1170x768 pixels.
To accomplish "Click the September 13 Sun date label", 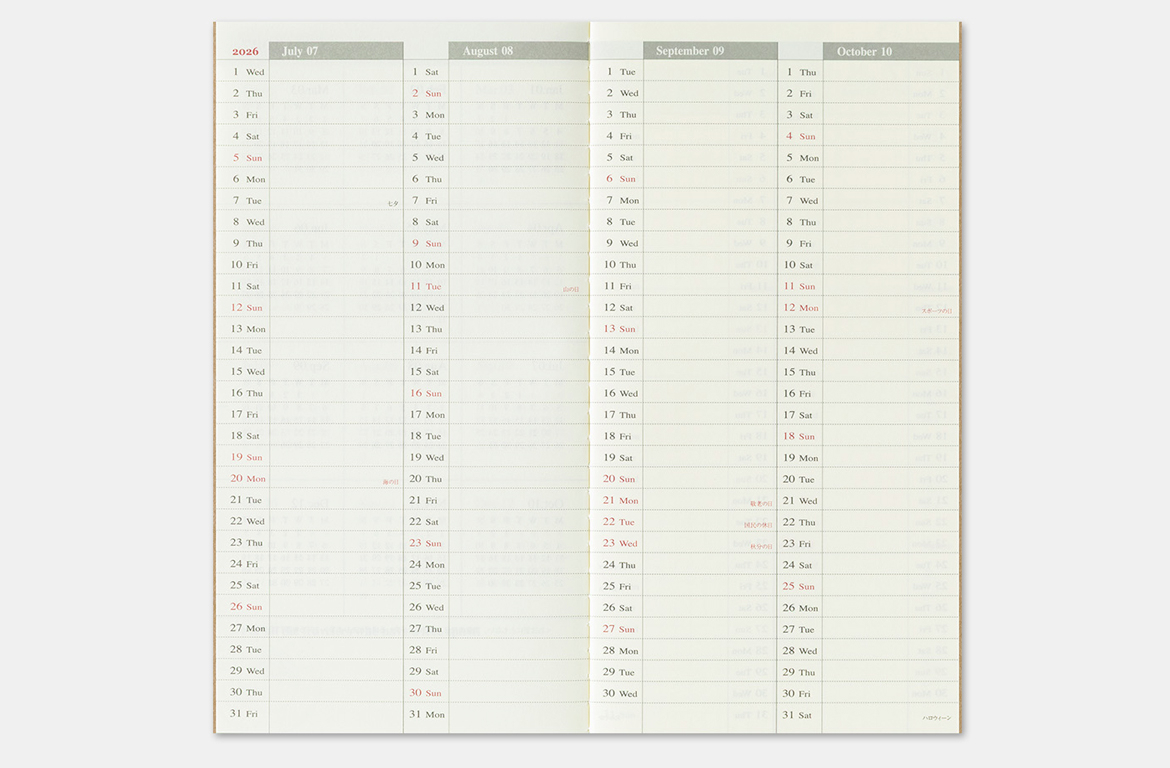I will [619, 328].
